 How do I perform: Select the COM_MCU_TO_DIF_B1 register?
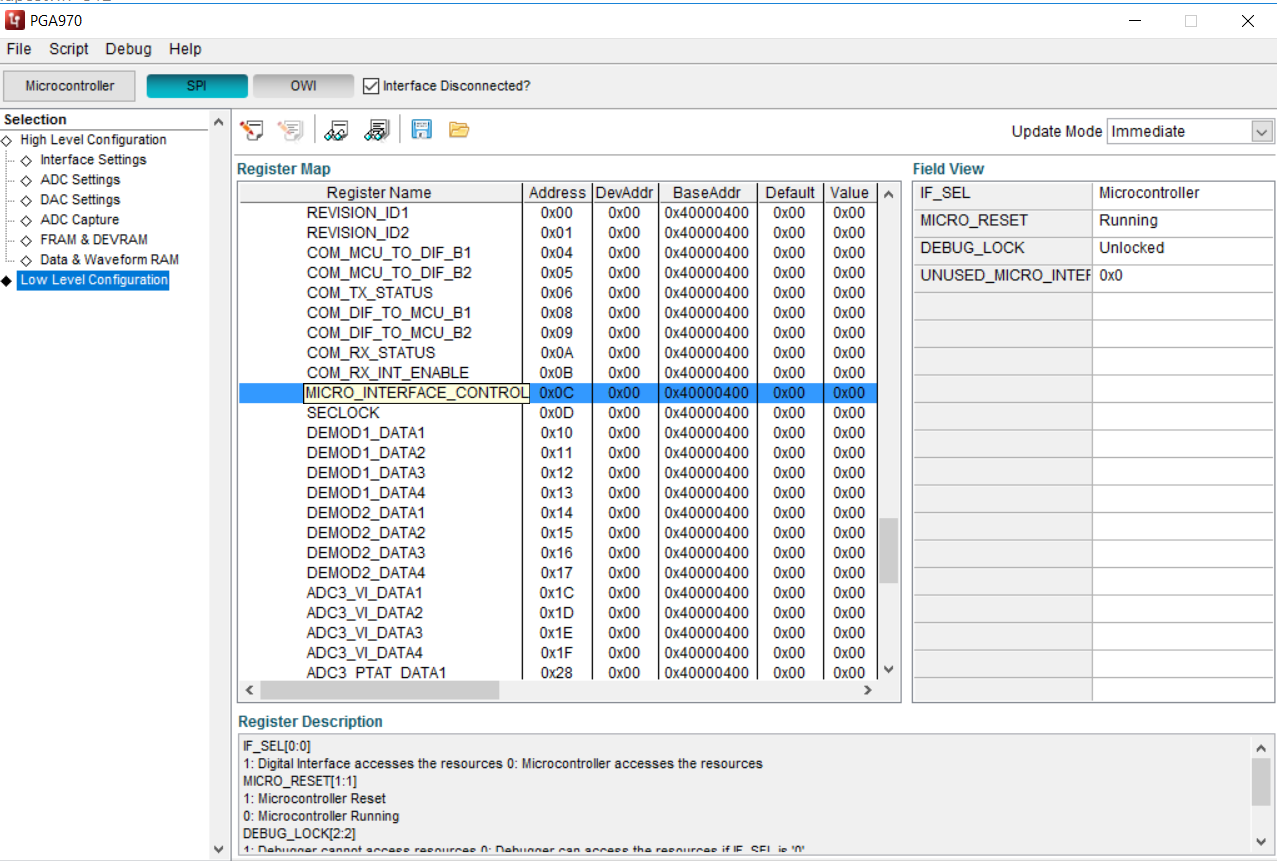coord(558,253)
